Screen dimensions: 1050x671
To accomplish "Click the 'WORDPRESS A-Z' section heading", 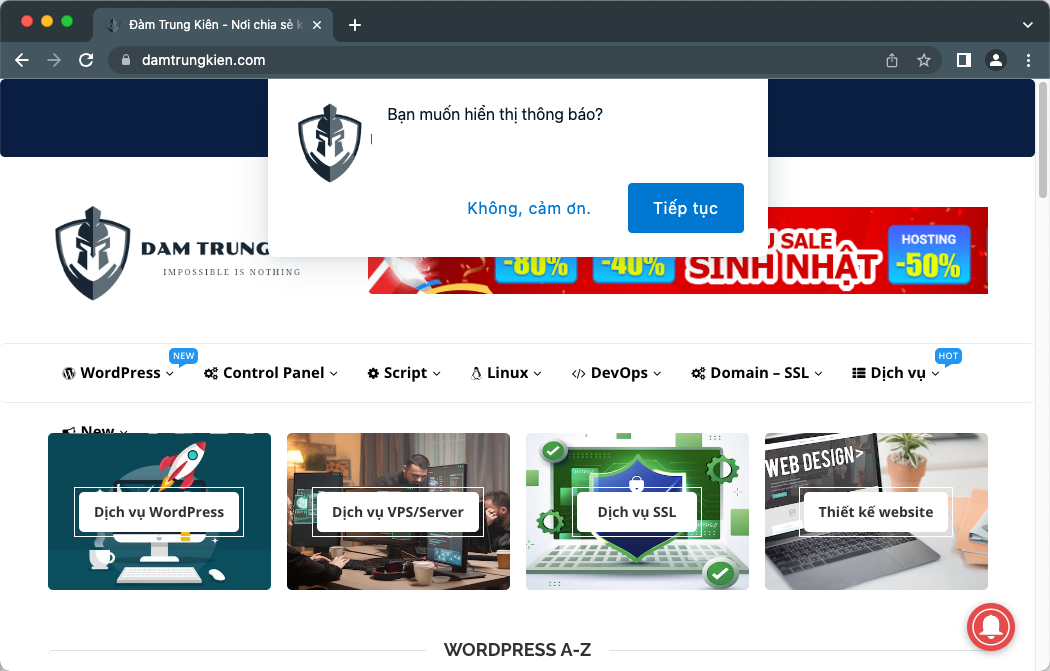I will click(x=518, y=650).
